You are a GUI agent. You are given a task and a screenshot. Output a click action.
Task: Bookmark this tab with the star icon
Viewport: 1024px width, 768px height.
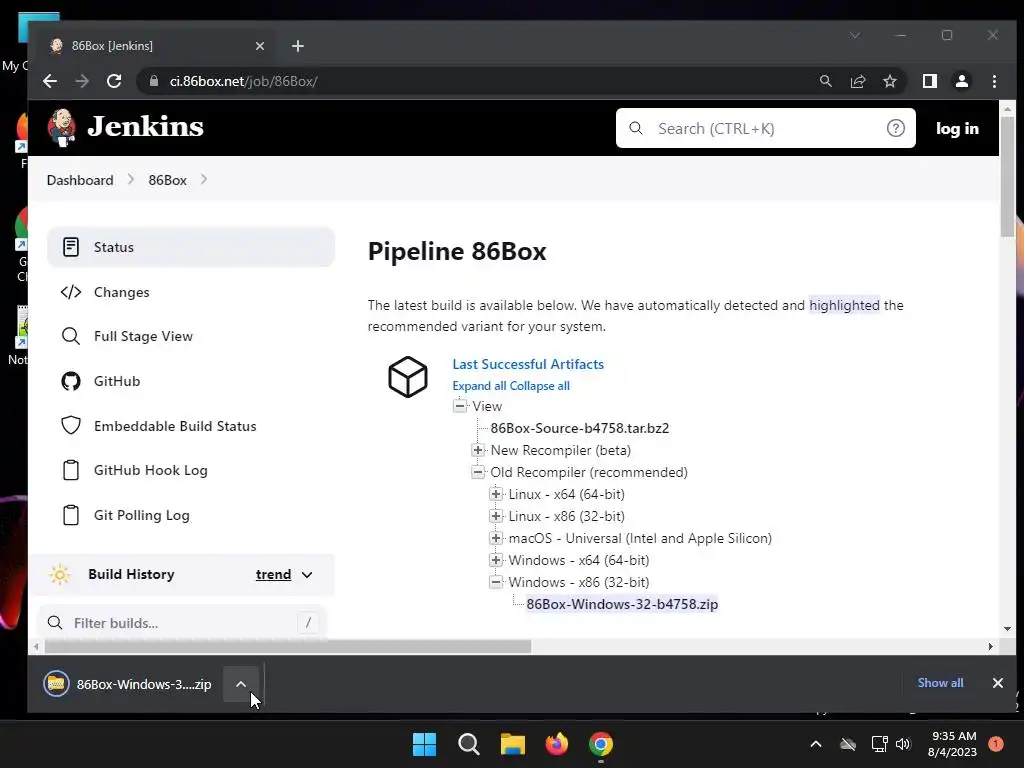(x=889, y=81)
